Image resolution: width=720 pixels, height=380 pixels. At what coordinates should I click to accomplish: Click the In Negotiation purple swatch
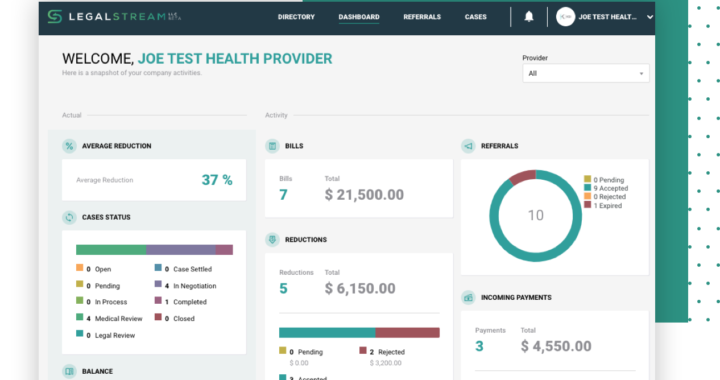(158, 284)
